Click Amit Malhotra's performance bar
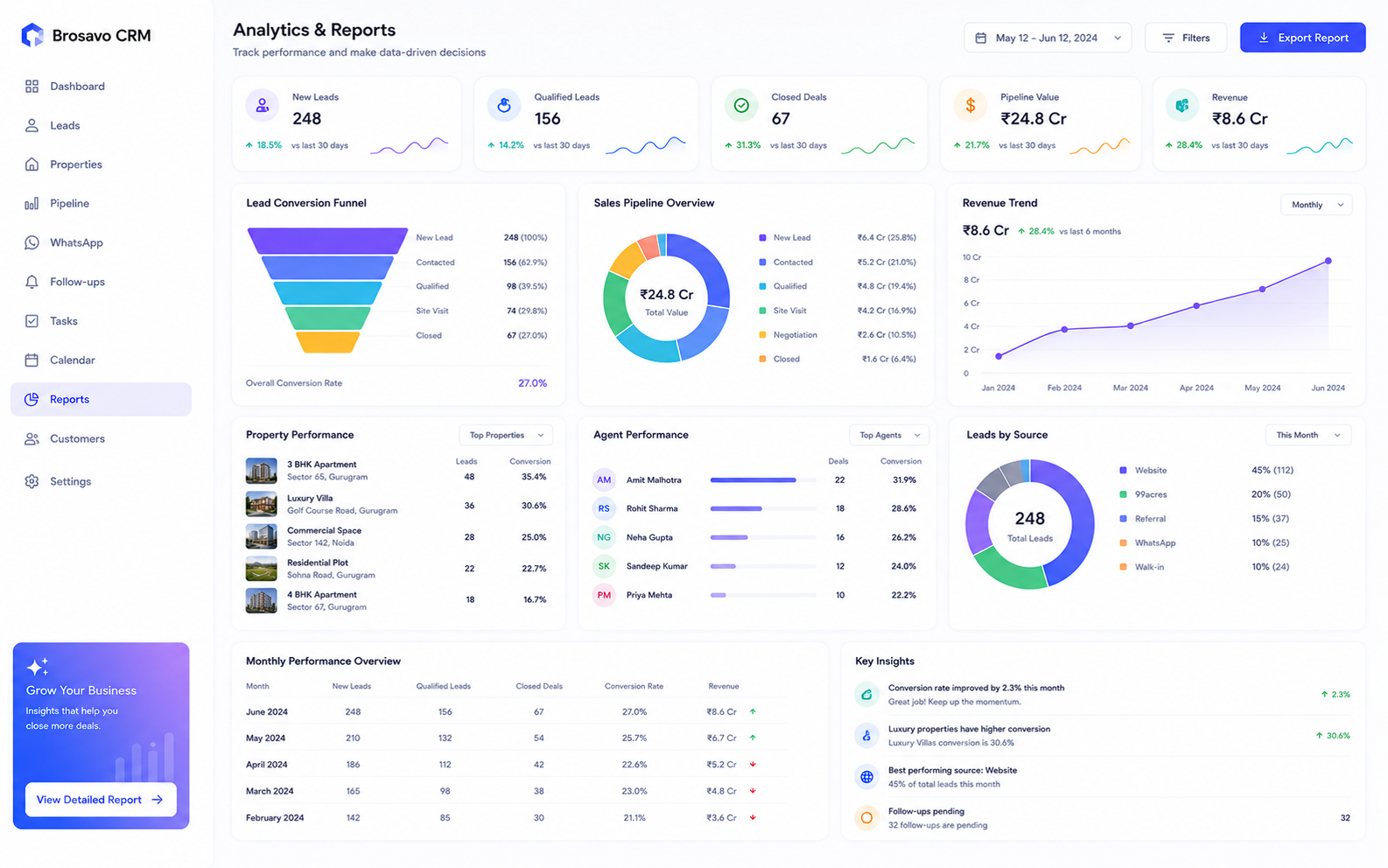The image size is (1388, 868). (763, 479)
